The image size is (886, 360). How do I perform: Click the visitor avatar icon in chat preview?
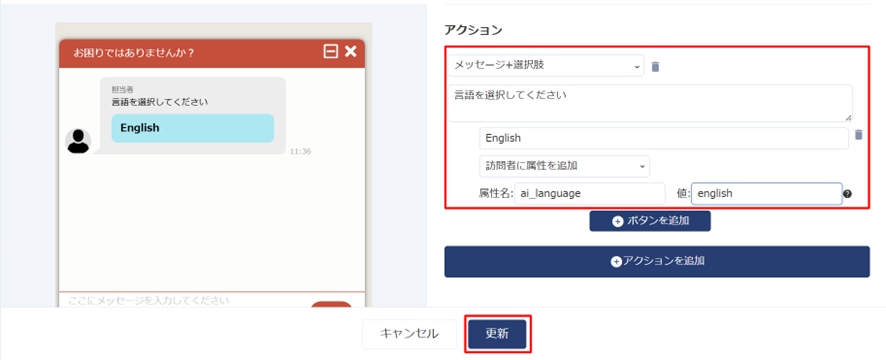tap(79, 141)
